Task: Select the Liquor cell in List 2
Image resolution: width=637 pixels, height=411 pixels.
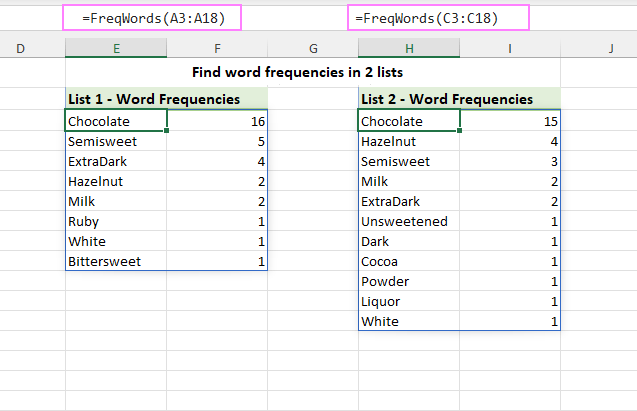Action: coord(409,301)
